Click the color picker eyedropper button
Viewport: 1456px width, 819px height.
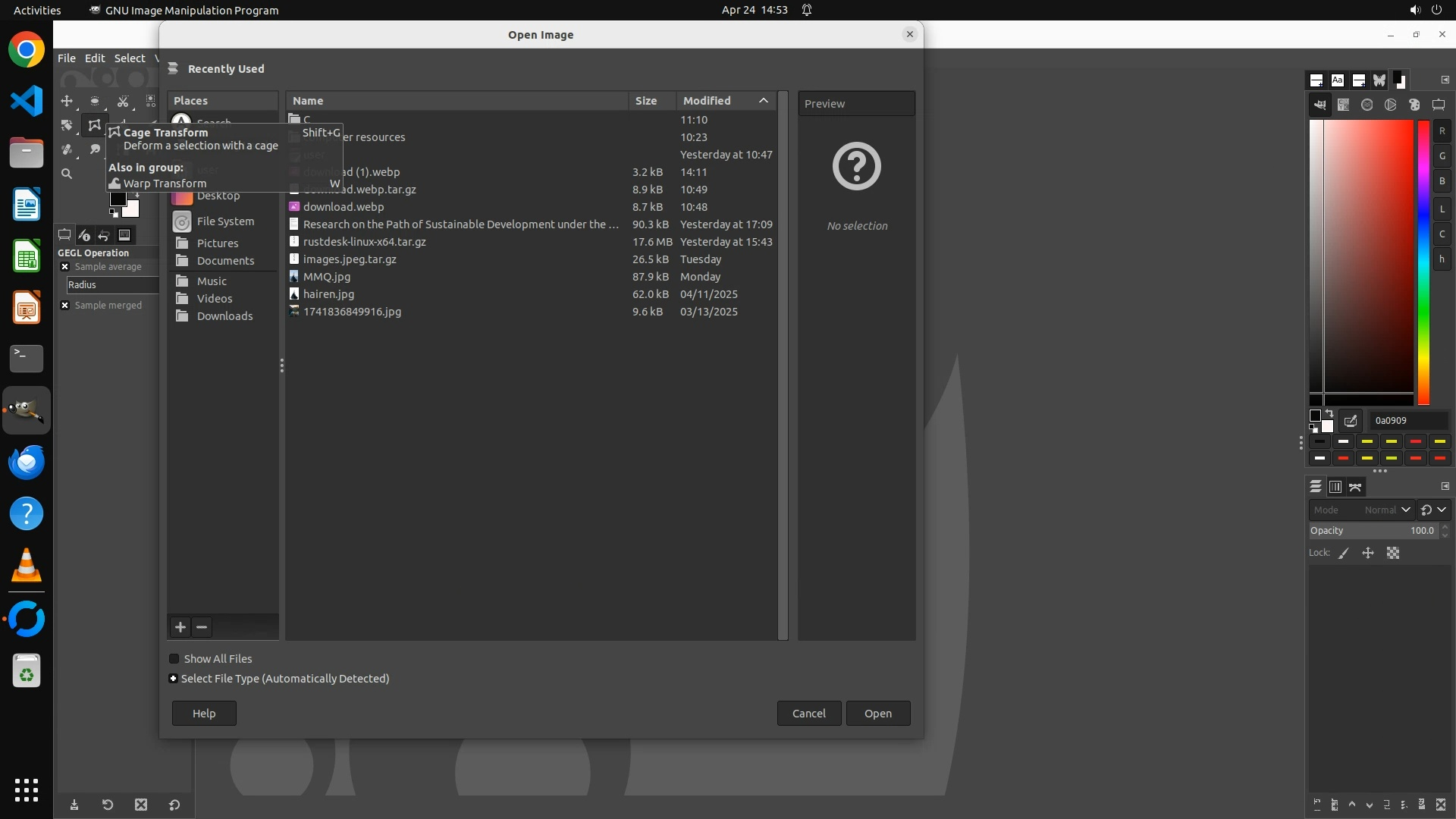[1351, 421]
